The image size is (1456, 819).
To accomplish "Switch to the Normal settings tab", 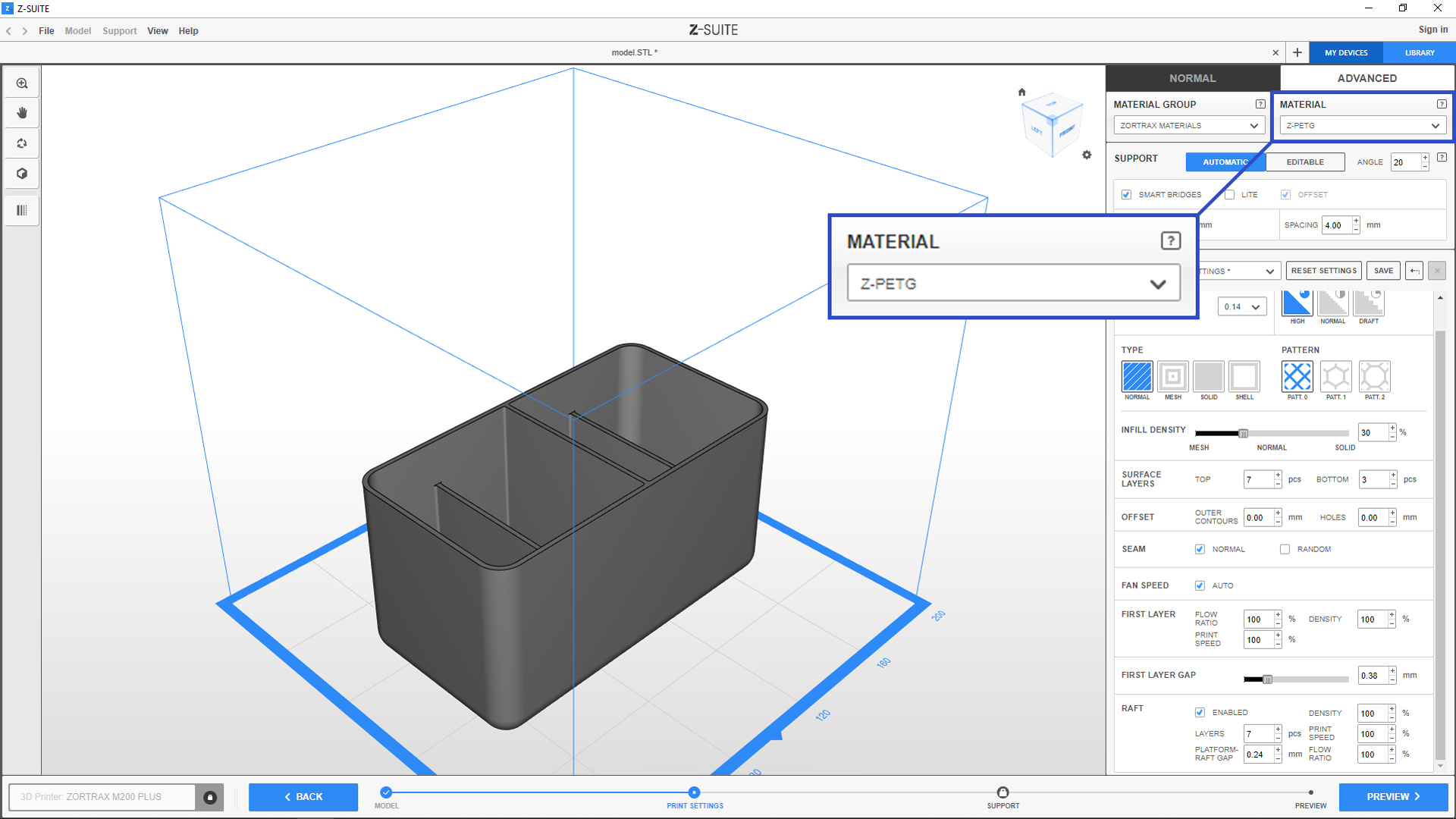I will pos(1192,78).
